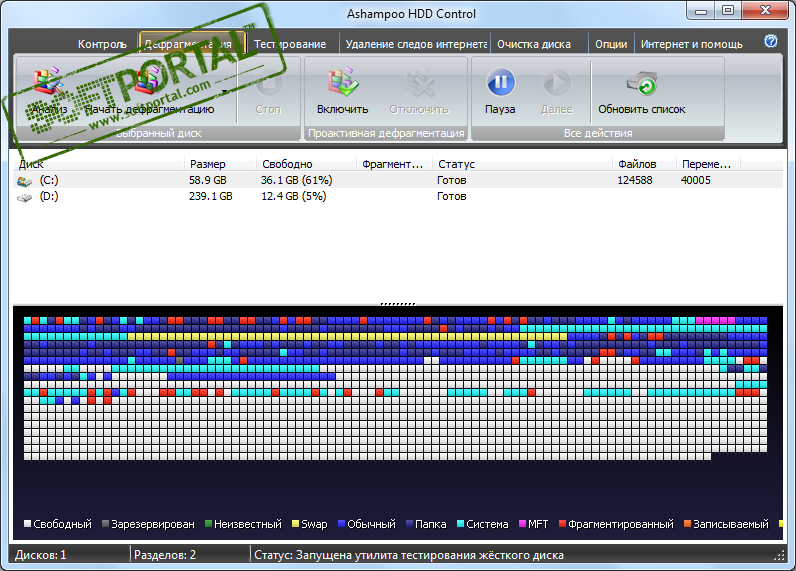The height and width of the screenshot is (571, 796).
Task: Click the 12.4 GB (5%) free value
Action: (293, 196)
